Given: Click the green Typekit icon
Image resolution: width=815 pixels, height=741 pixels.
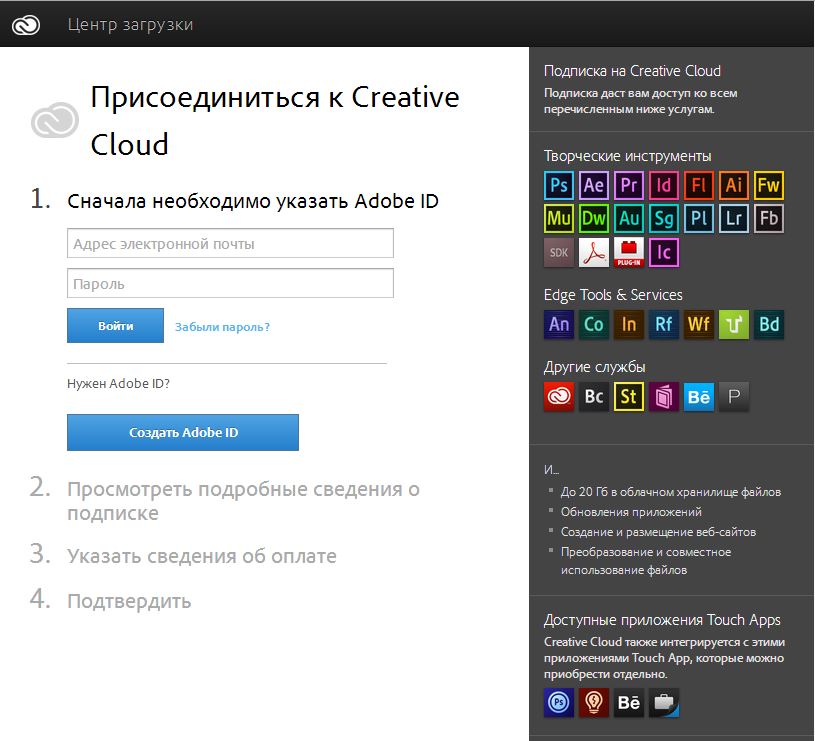Looking at the screenshot, I should click(x=733, y=324).
